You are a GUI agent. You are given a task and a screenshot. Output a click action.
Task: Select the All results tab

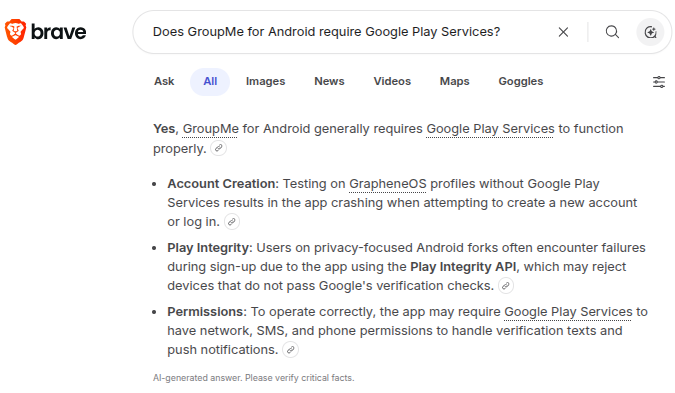[x=210, y=81]
